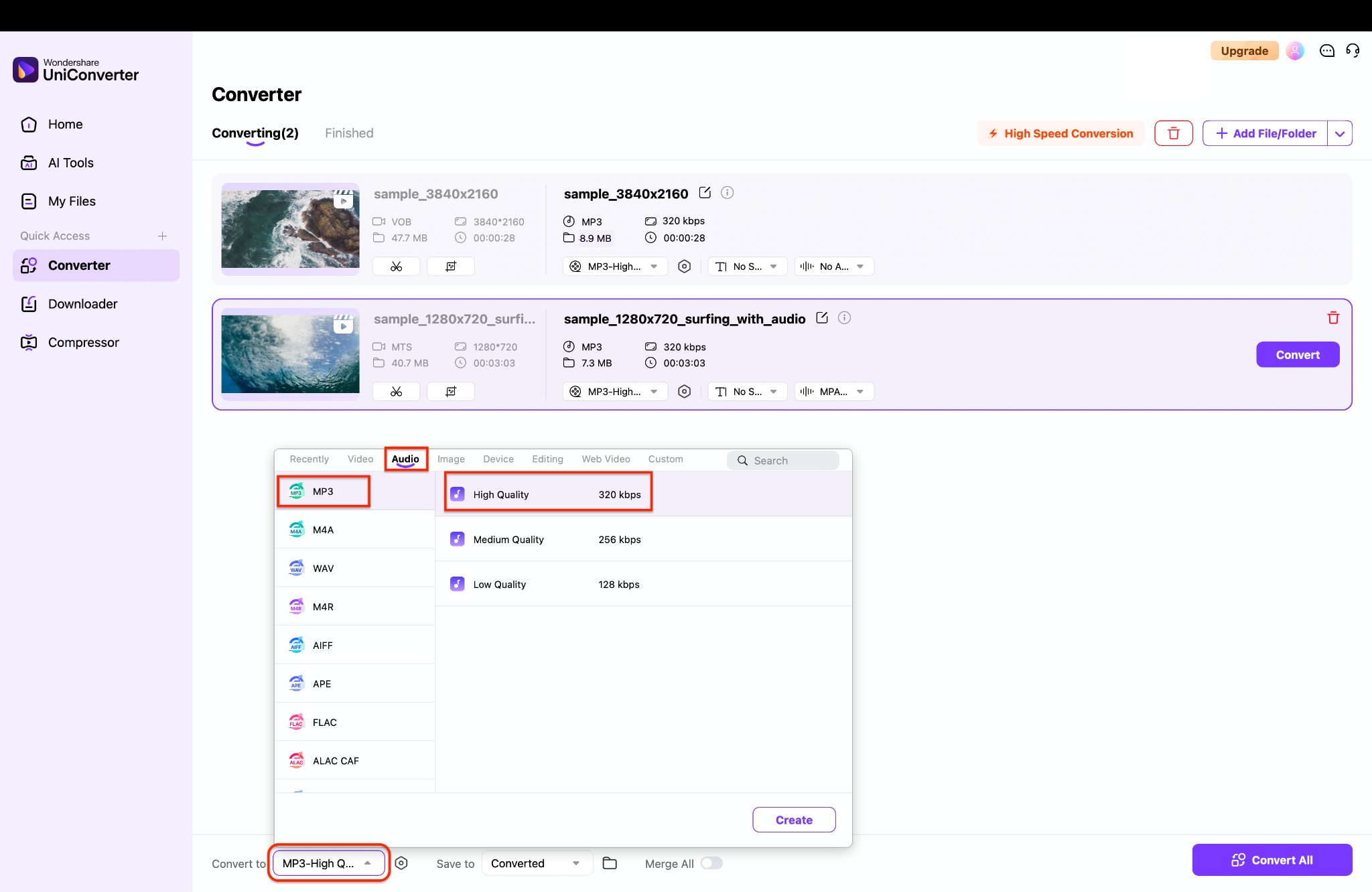Open the MP3-High preset dropdown for sample_3840x2160

tap(614, 266)
